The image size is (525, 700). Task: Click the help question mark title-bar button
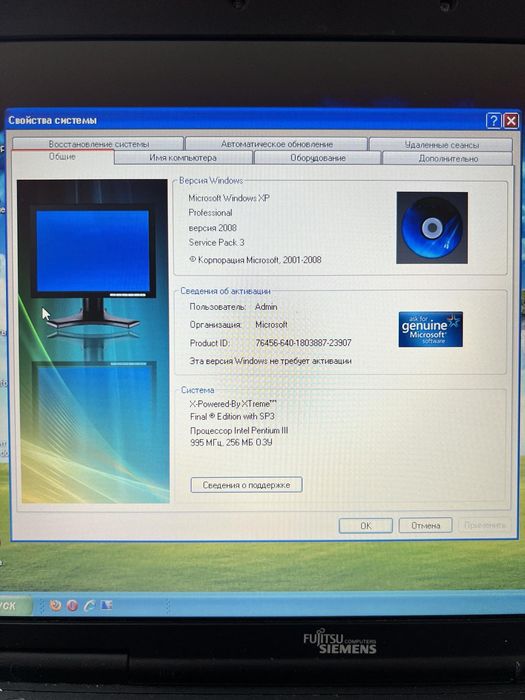[493, 121]
